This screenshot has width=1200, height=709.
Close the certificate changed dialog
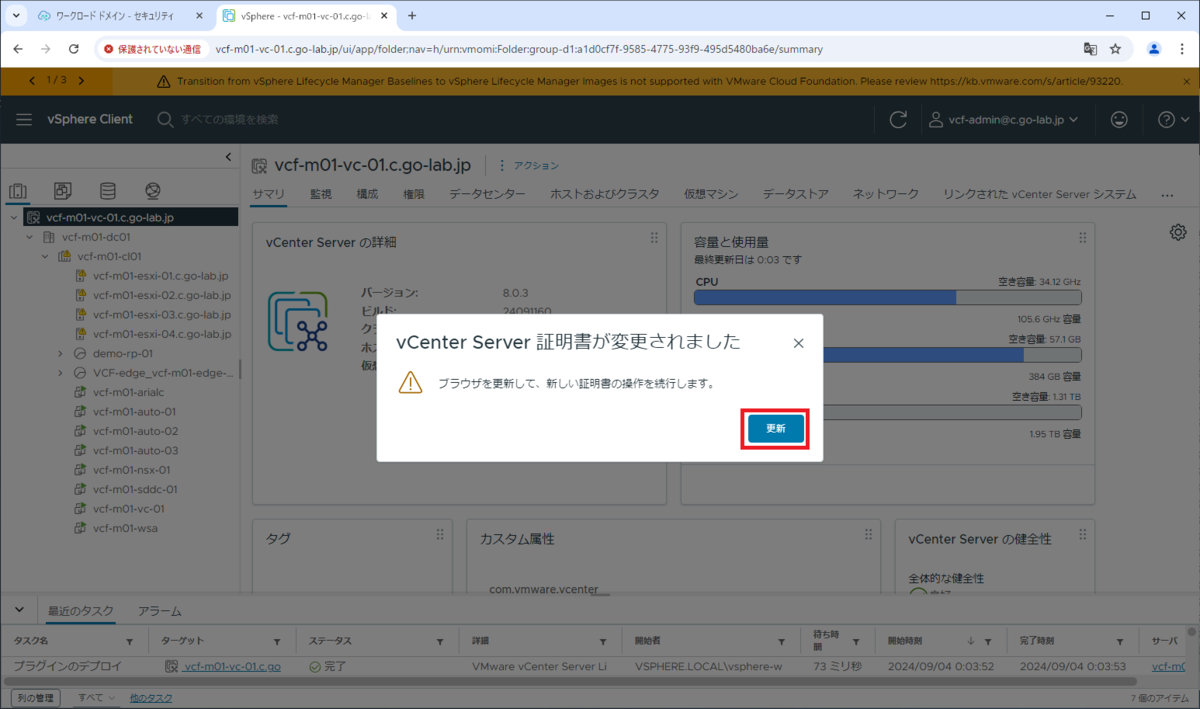pos(798,343)
